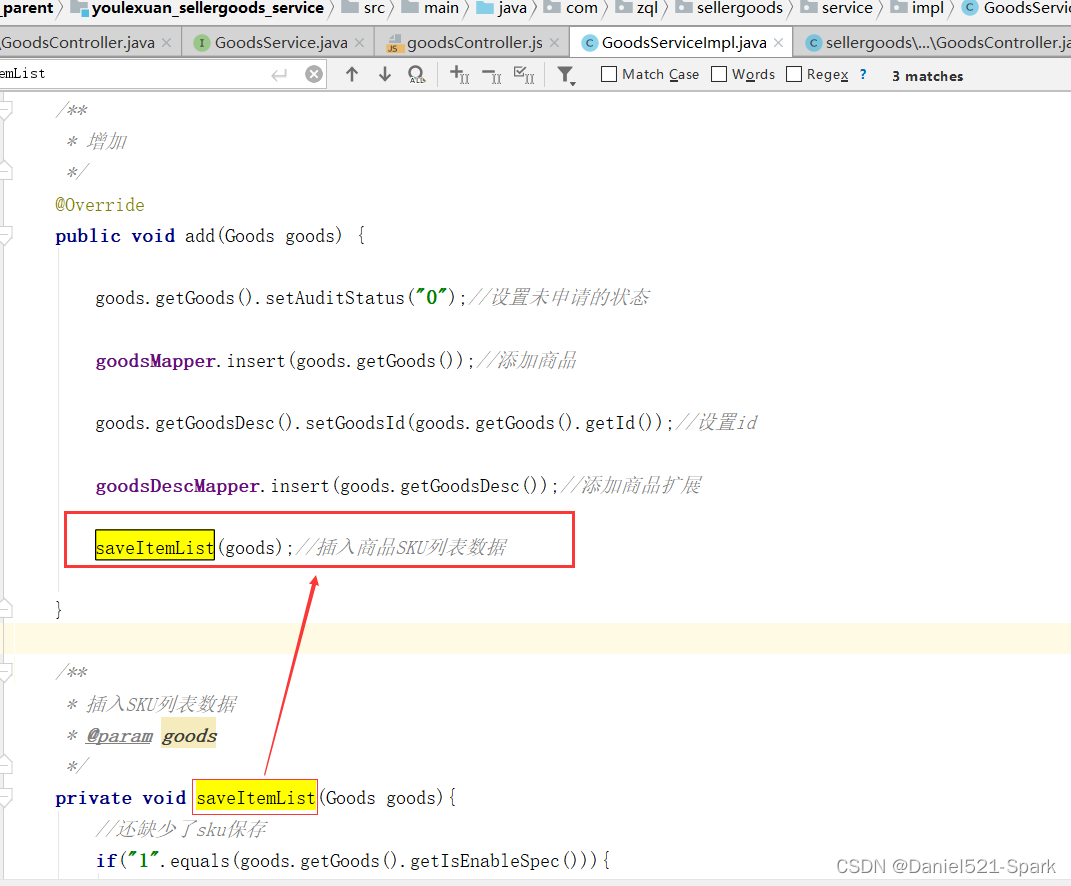This screenshot has width=1071, height=886.
Task: Click Find All occurrences icon
Action: coord(417,74)
